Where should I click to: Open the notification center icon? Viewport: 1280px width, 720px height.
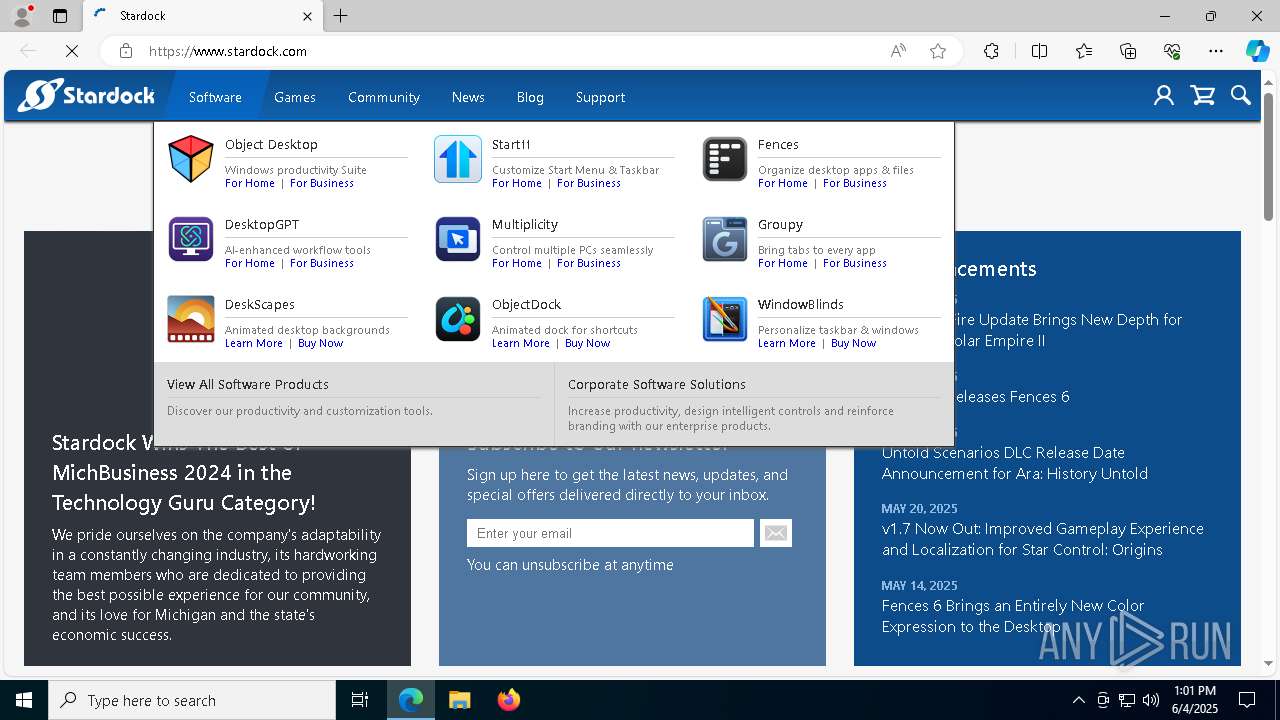1247,700
